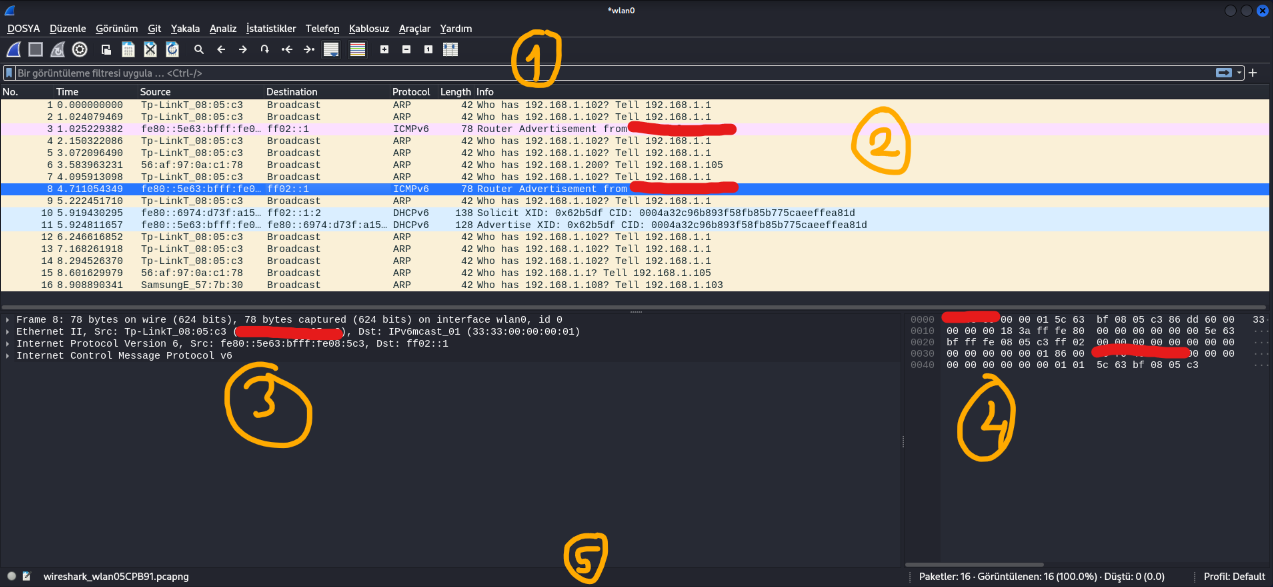Toggle packet list colorization
The width and height of the screenshot is (1273, 587).
[357, 48]
